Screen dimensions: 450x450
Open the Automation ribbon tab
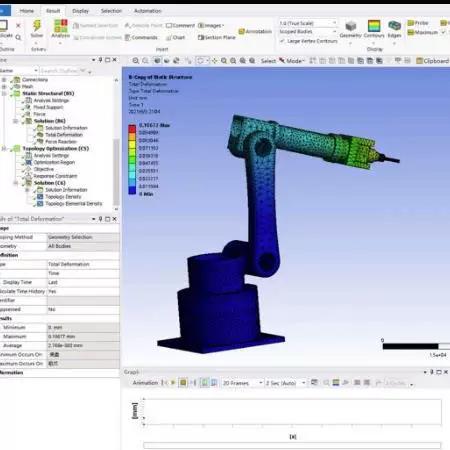148,11
